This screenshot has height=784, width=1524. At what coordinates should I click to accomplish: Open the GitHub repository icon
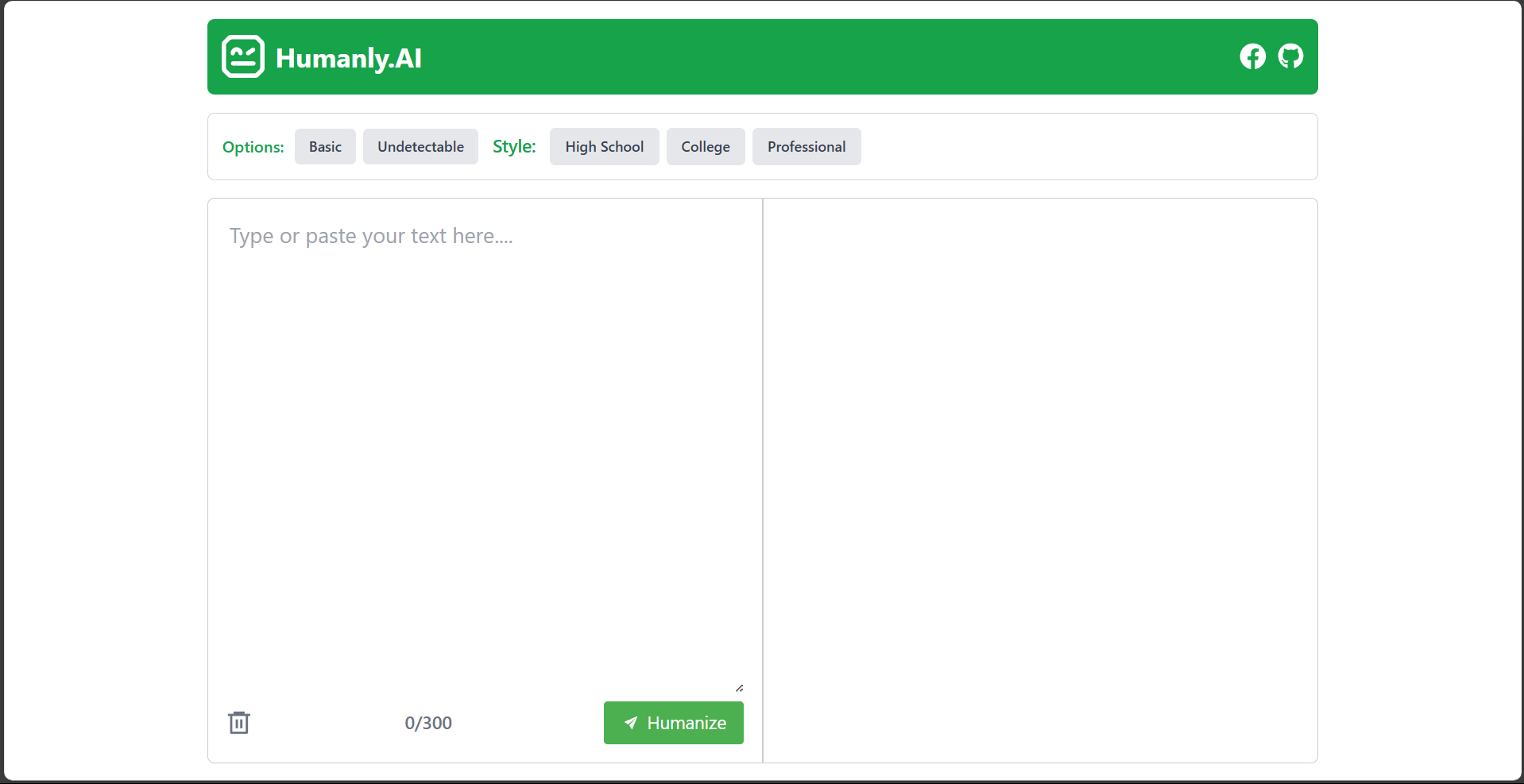[1290, 56]
